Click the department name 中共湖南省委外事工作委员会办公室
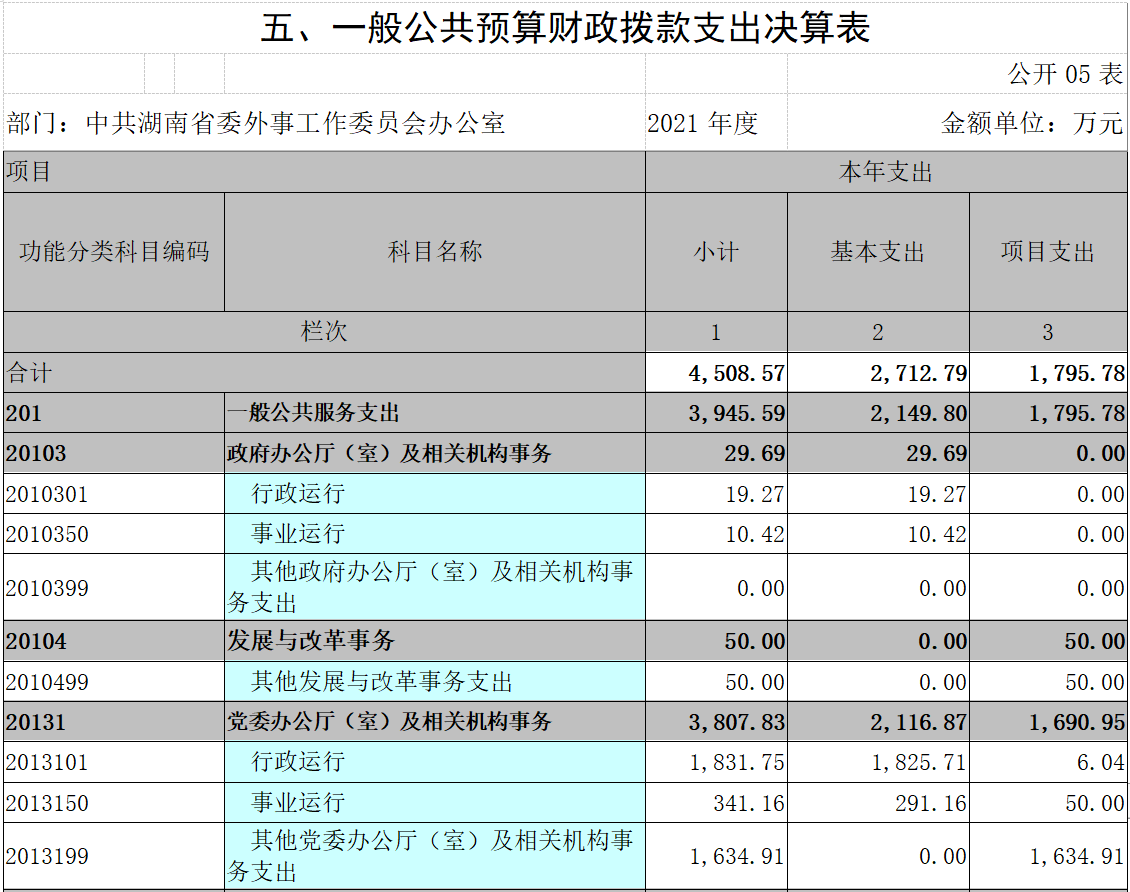This screenshot has height=892, width=1130. coord(295,123)
